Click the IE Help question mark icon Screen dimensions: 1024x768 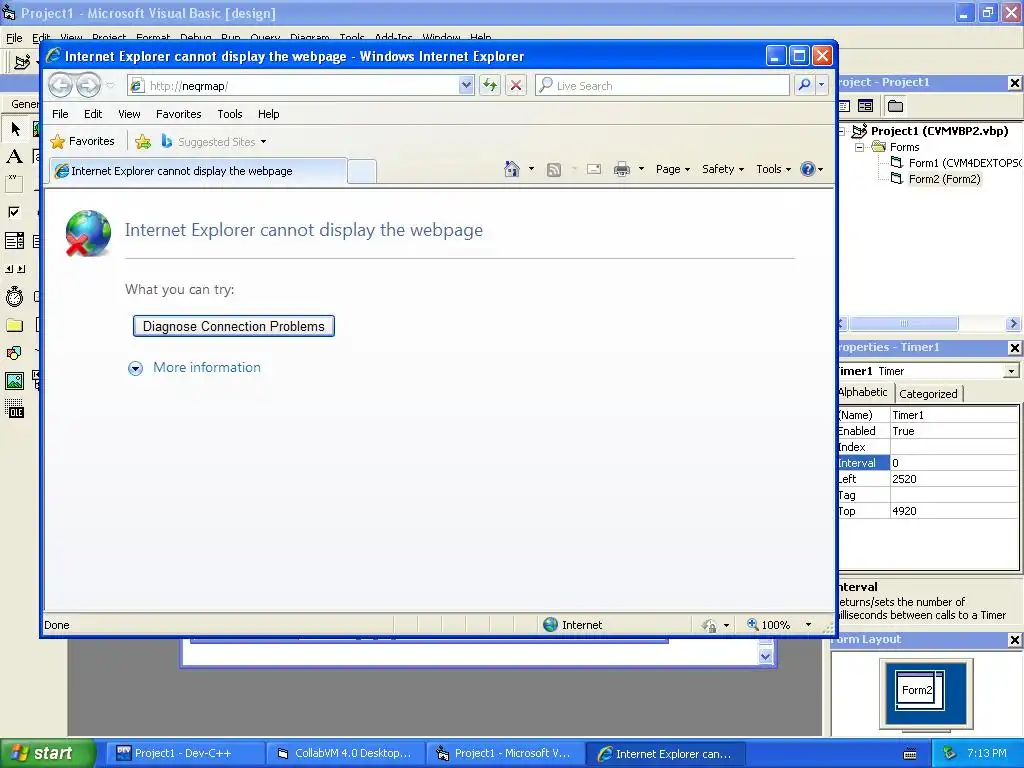(x=808, y=169)
